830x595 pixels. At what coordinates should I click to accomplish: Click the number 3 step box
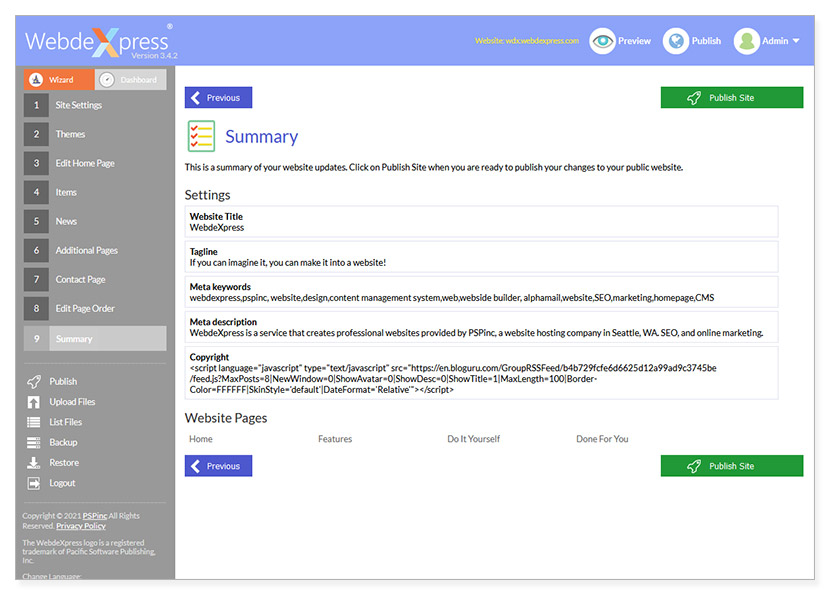pyautogui.click(x=37, y=163)
